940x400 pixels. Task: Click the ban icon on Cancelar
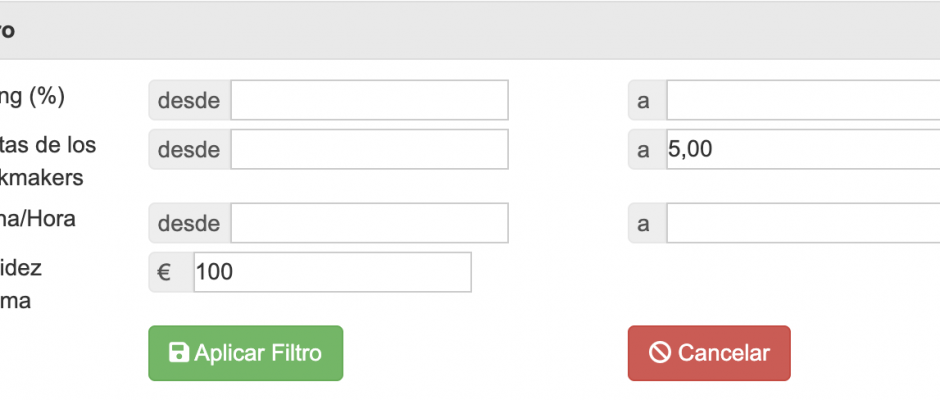coord(659,353)
